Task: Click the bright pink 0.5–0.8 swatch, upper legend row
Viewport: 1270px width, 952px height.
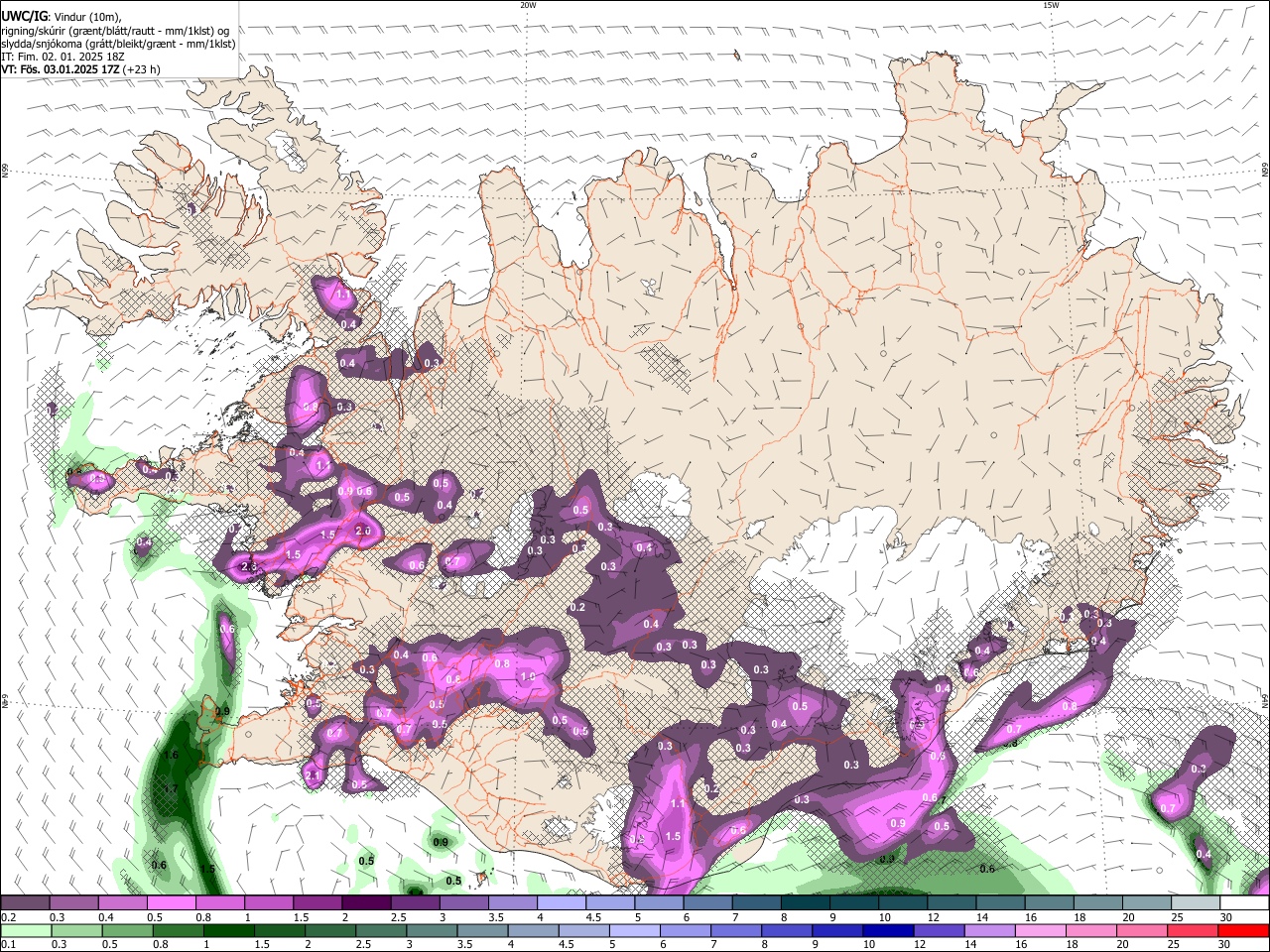Action: coord(171,903)
